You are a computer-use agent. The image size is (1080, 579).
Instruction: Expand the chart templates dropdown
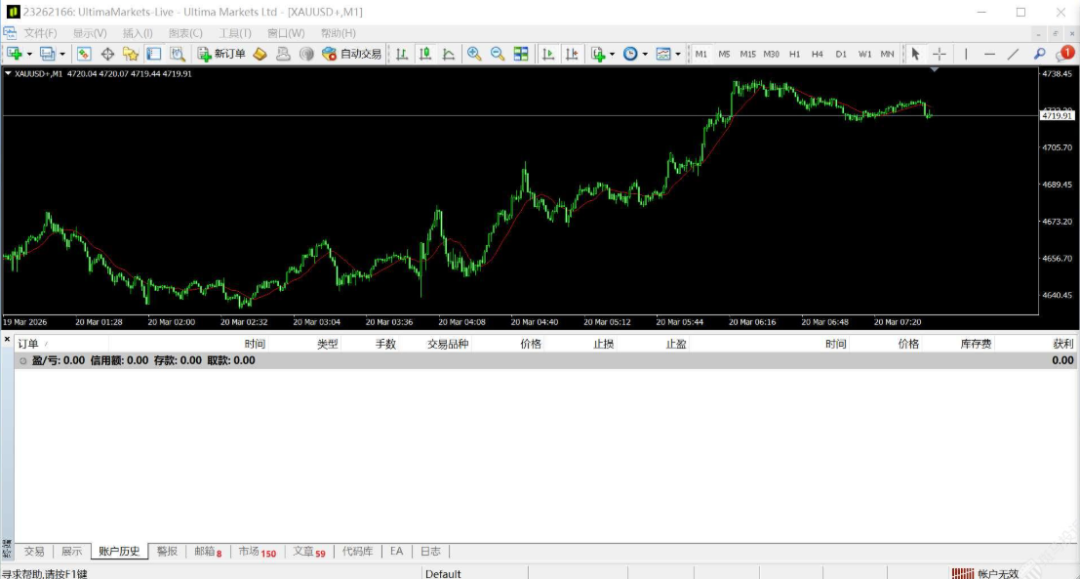(678, 54)
